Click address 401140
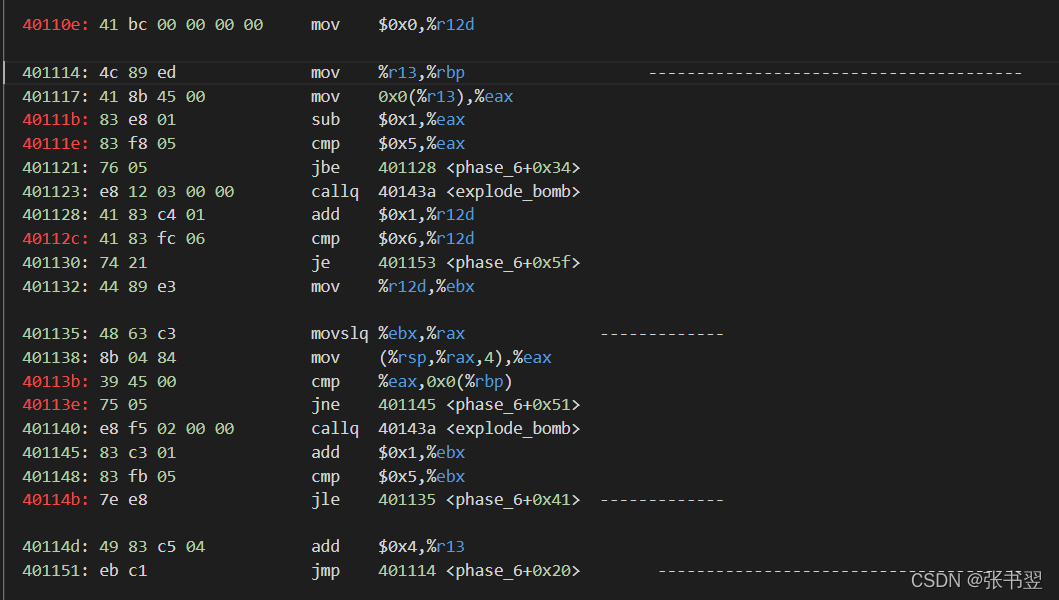The height and width of the screenshot is (600, 1059). pyautogui.click(x=55, y=429)
